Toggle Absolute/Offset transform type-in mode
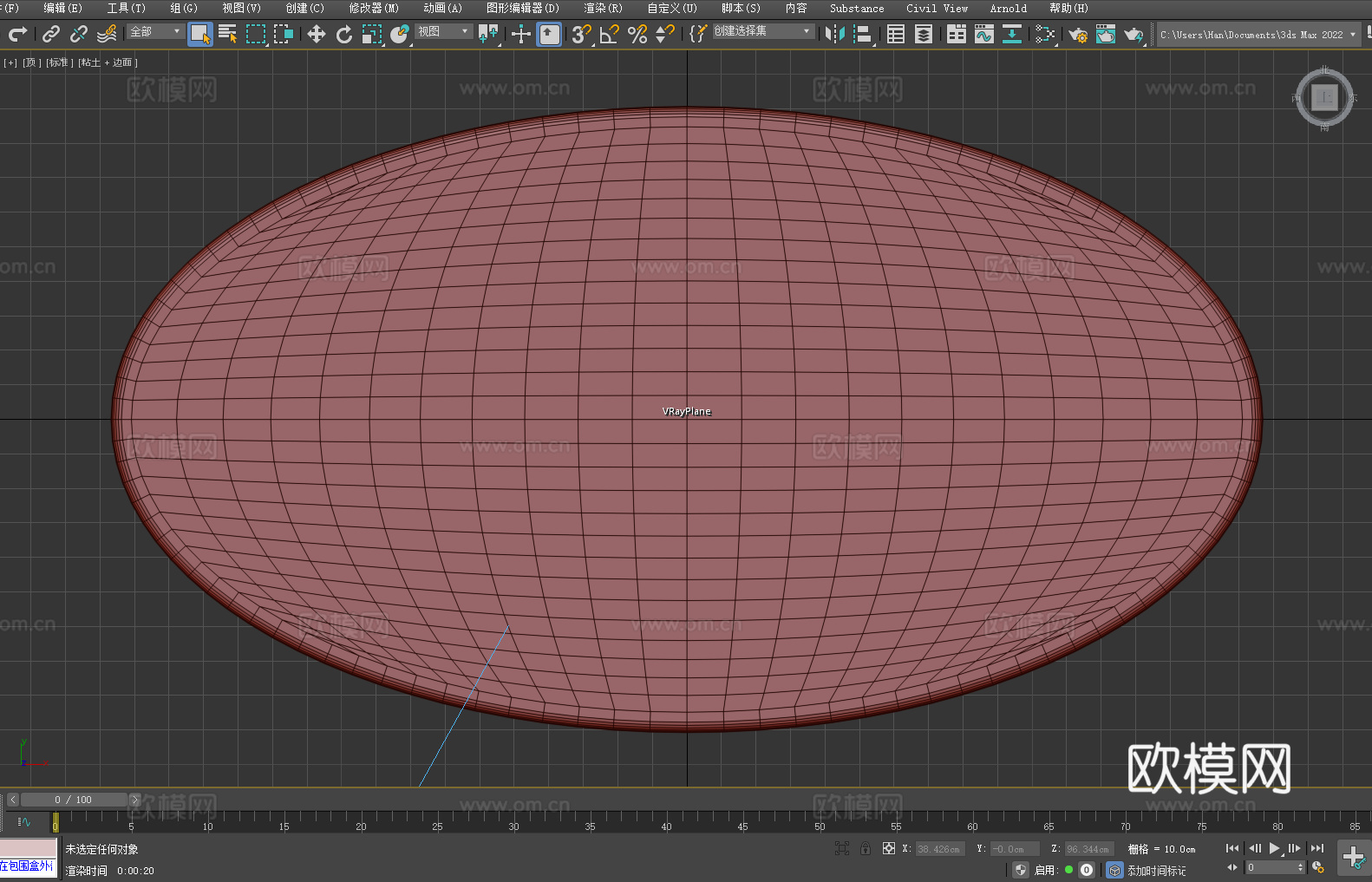 point(888,848)
